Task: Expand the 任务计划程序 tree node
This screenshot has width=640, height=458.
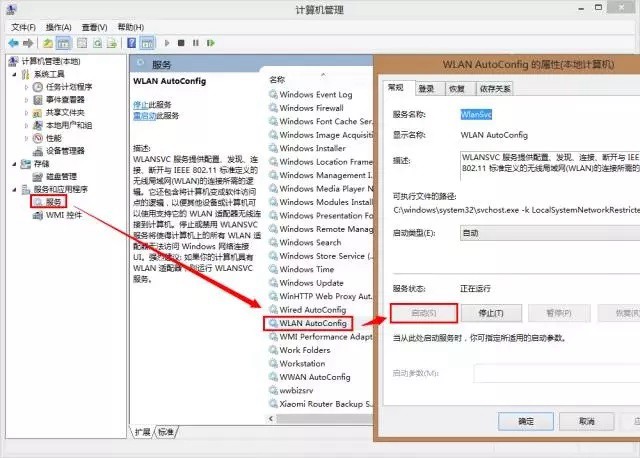Action: (x=27, y=87)
